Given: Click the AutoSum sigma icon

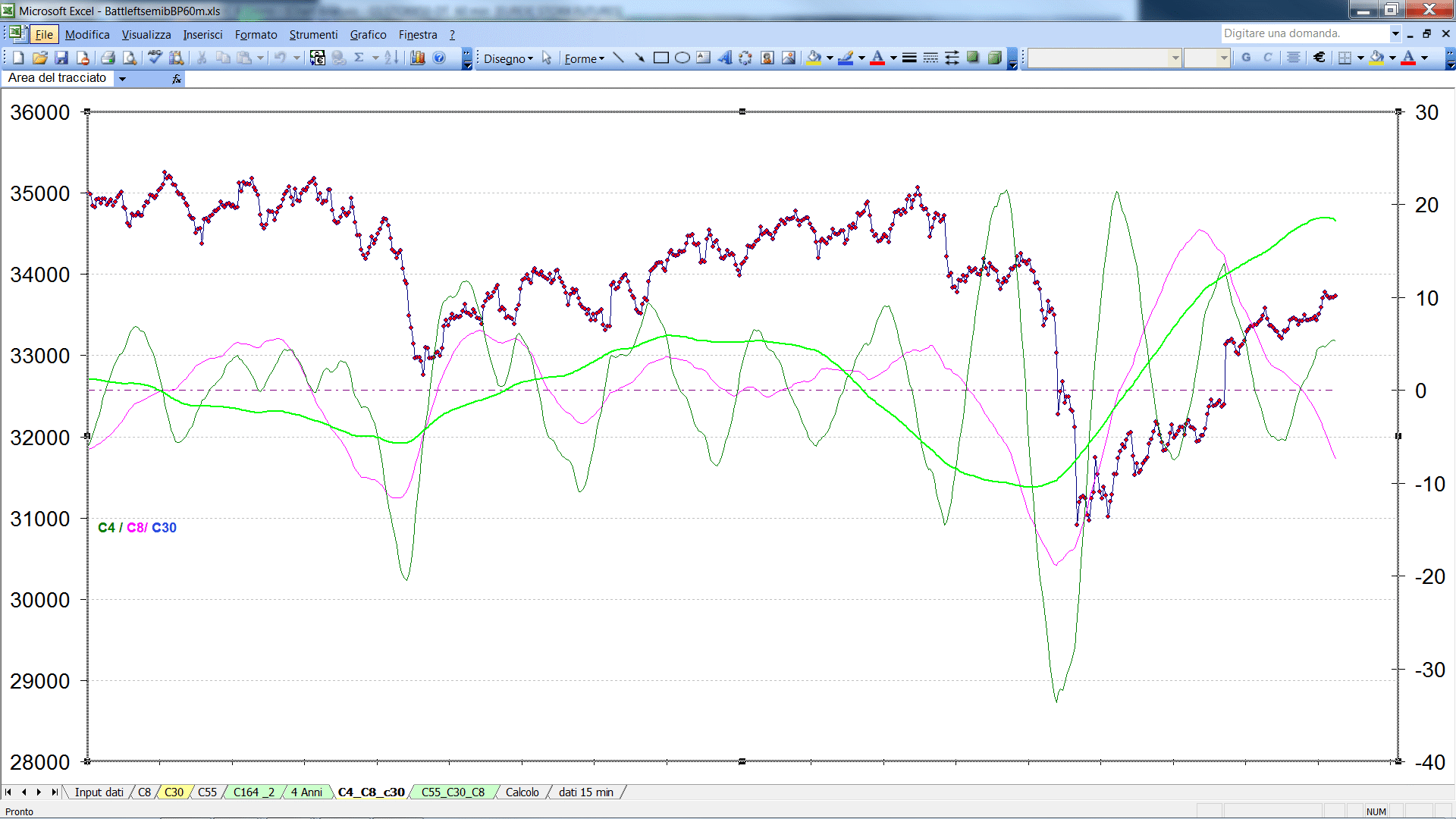Looking at the screenshot, I should click(359, 58).
